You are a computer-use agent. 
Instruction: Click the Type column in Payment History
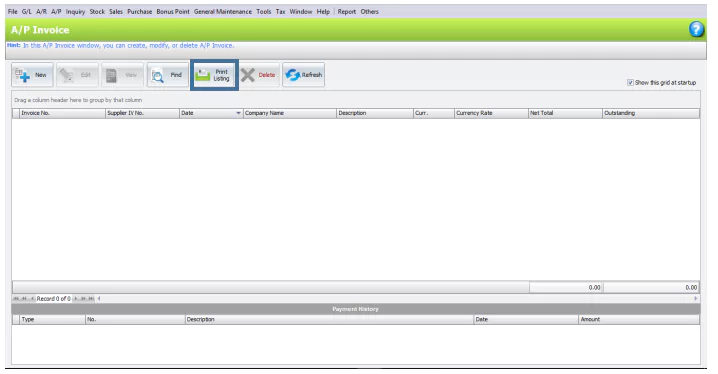[x=52, y=320]
